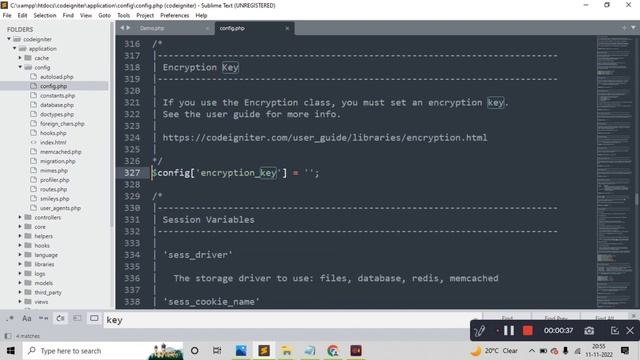
Task: Open hooks.php file in the sidebar
Action: point(53,133)
